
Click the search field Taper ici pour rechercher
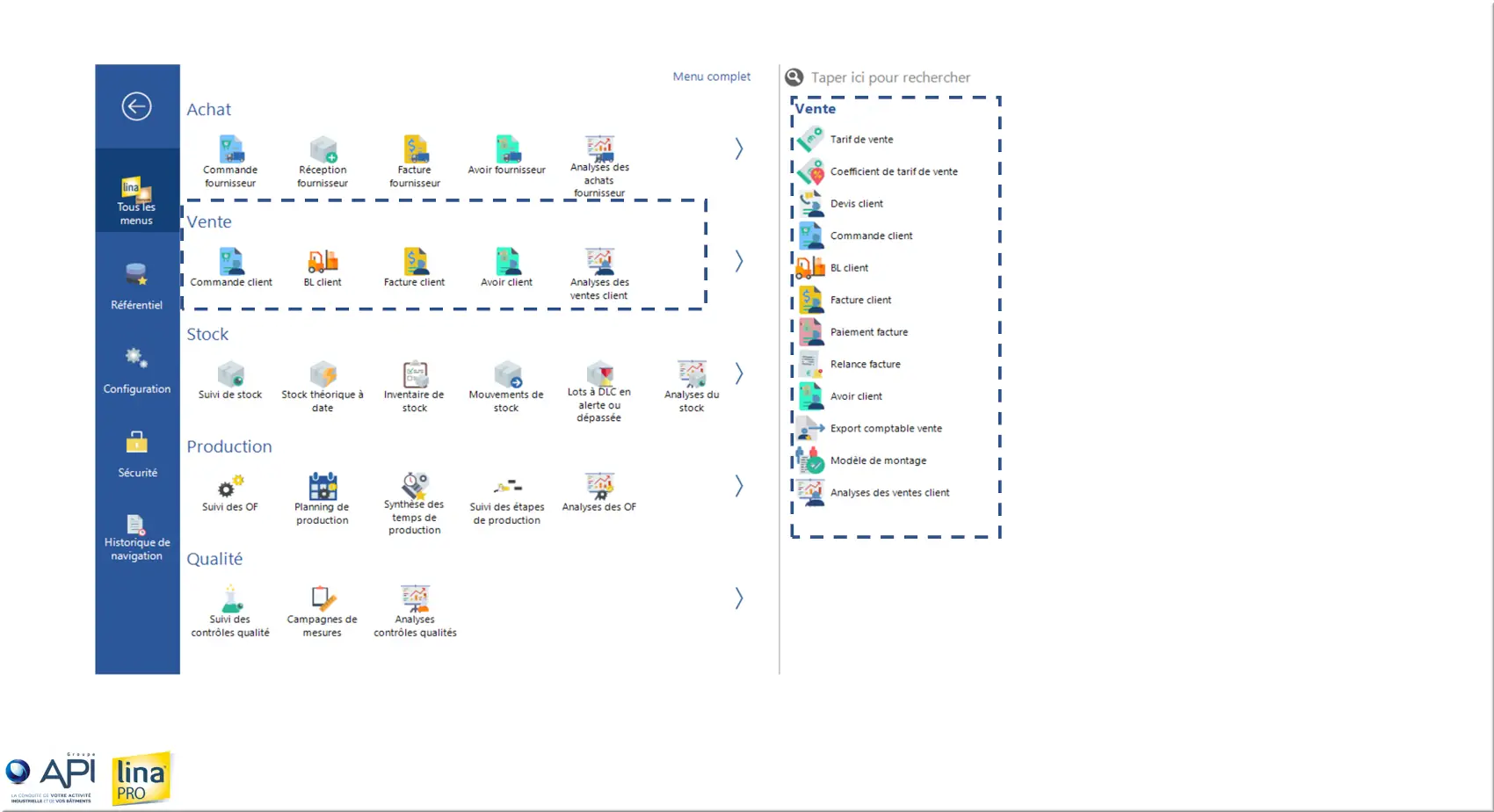coord(890,77)
